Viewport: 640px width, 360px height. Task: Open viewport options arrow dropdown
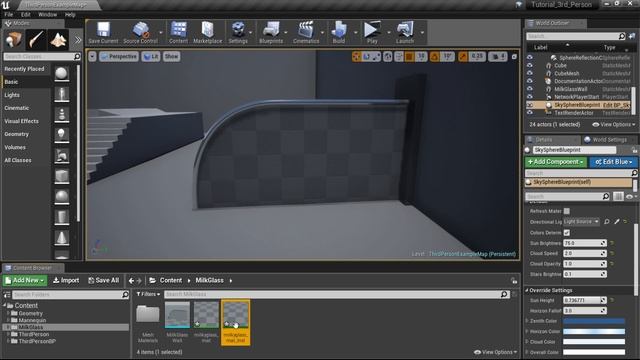point(93,56)
